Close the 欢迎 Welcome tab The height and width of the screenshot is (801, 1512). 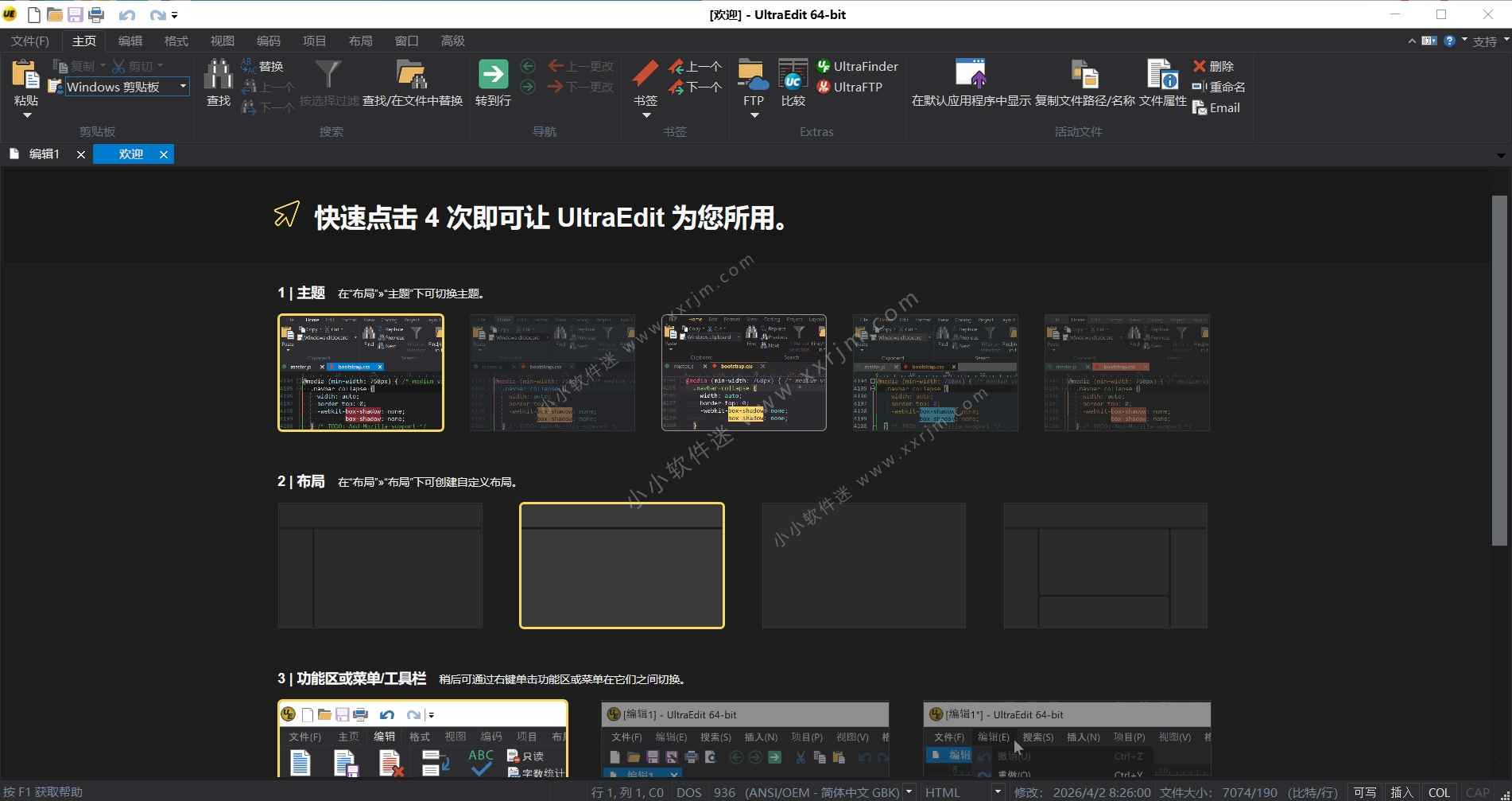click(x=164, y=154)
